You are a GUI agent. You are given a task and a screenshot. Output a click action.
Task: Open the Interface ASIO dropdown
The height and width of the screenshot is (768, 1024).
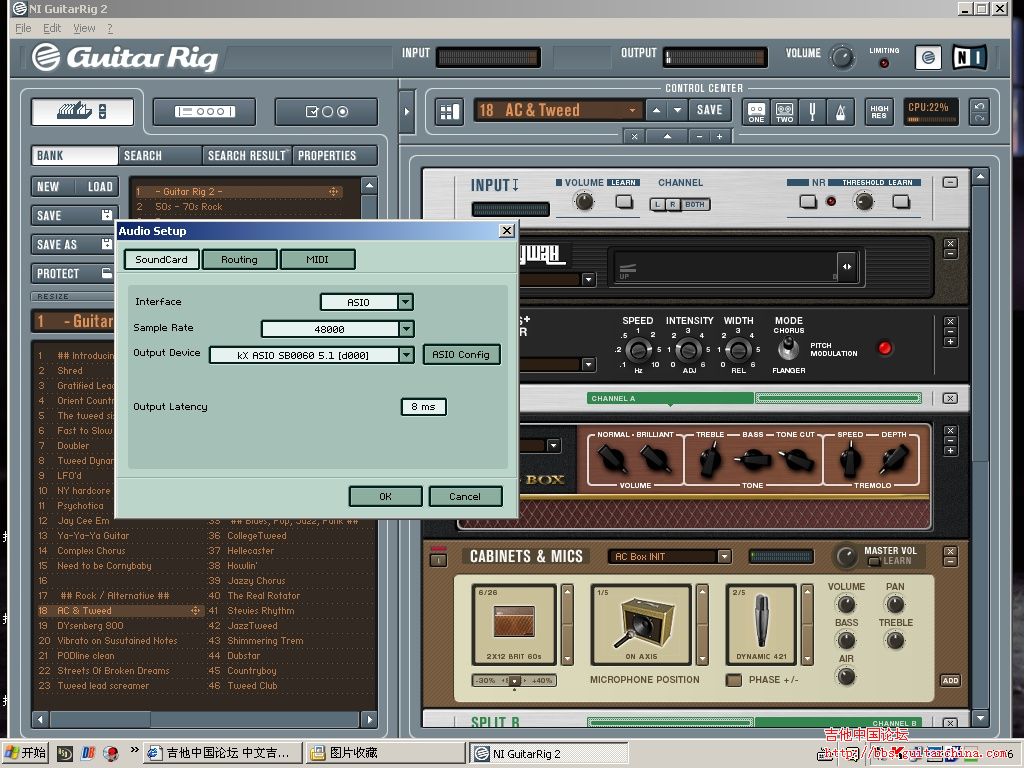pos(405,302)
